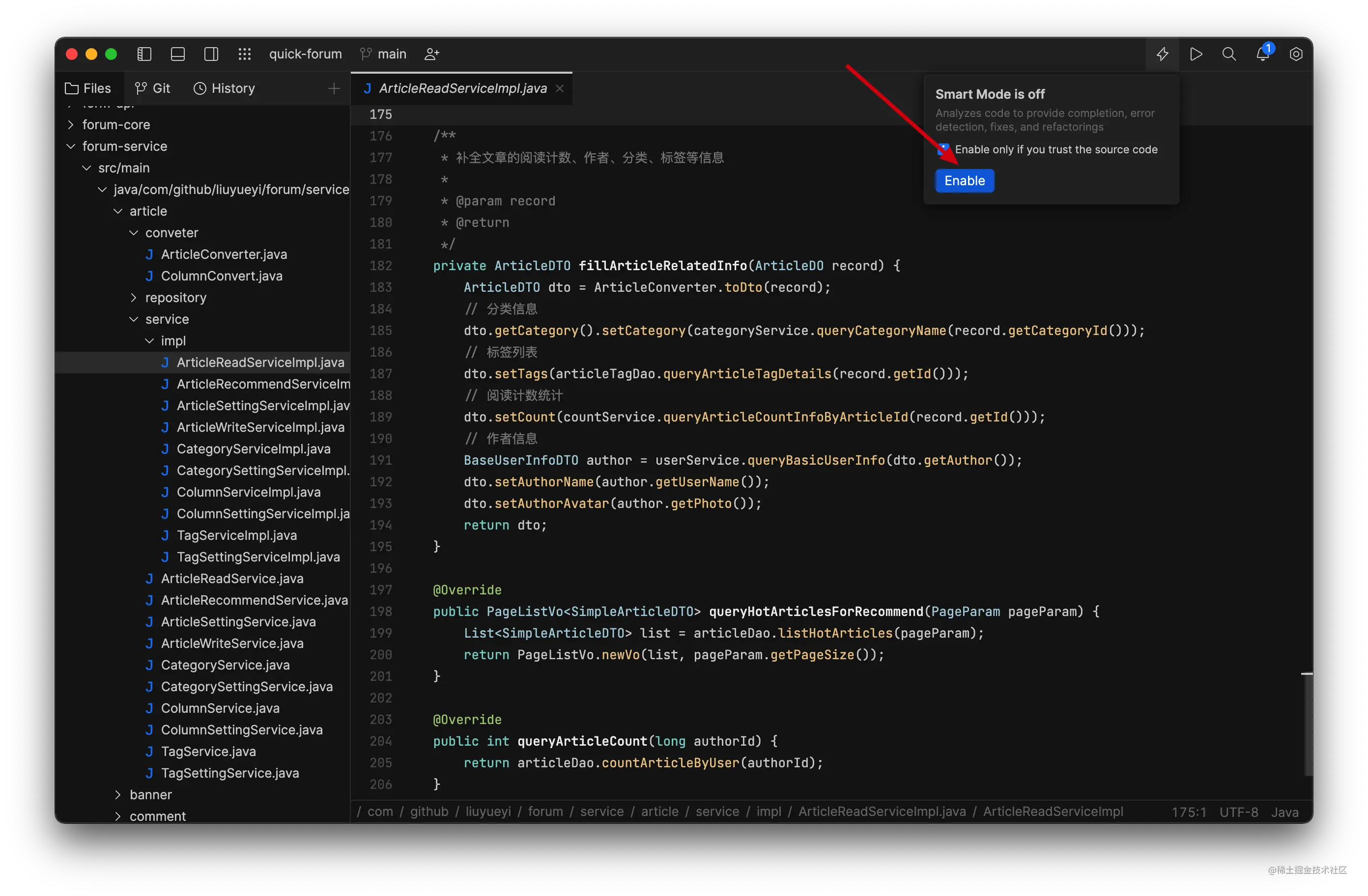Click the Smart Mode lightning icon

pos(1162,54)
